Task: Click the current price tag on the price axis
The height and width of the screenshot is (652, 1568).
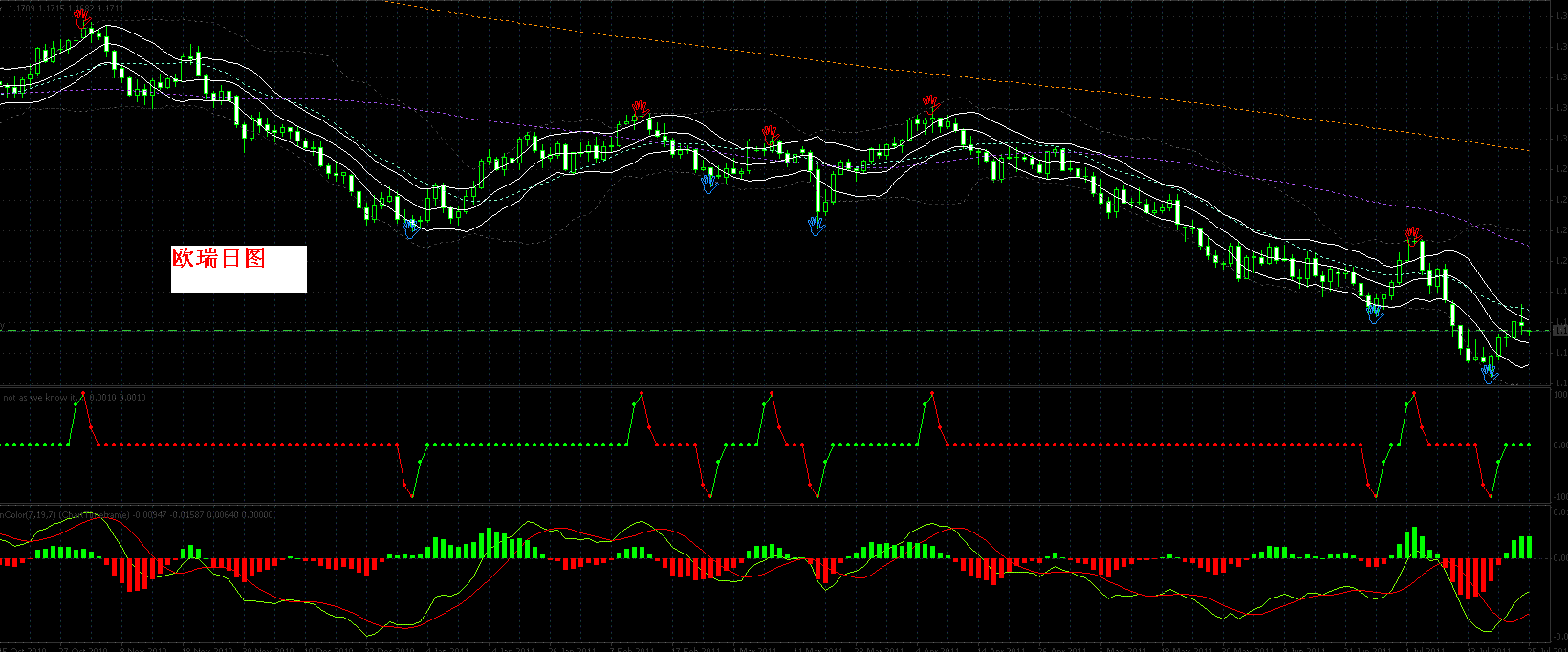Action: point(1559,330)
